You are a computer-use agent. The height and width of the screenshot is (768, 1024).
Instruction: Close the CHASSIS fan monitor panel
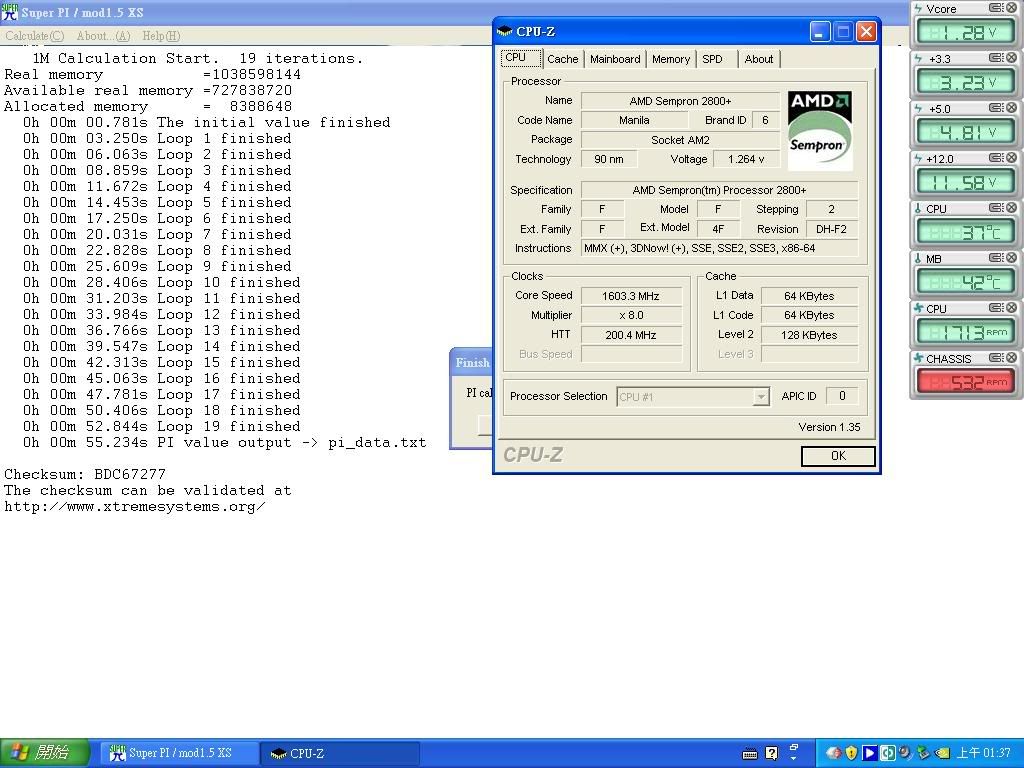click(1011, 357)
